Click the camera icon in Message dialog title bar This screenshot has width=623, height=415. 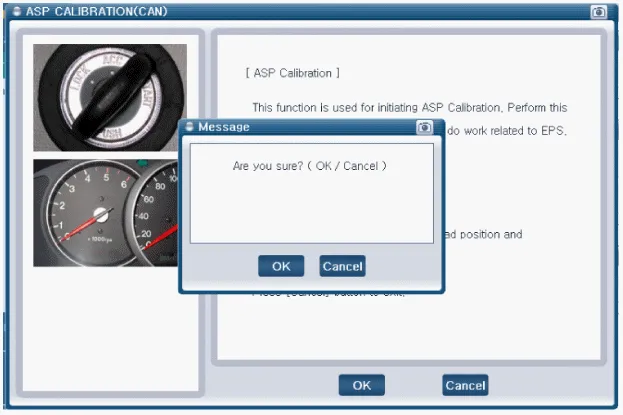(424, 128)
